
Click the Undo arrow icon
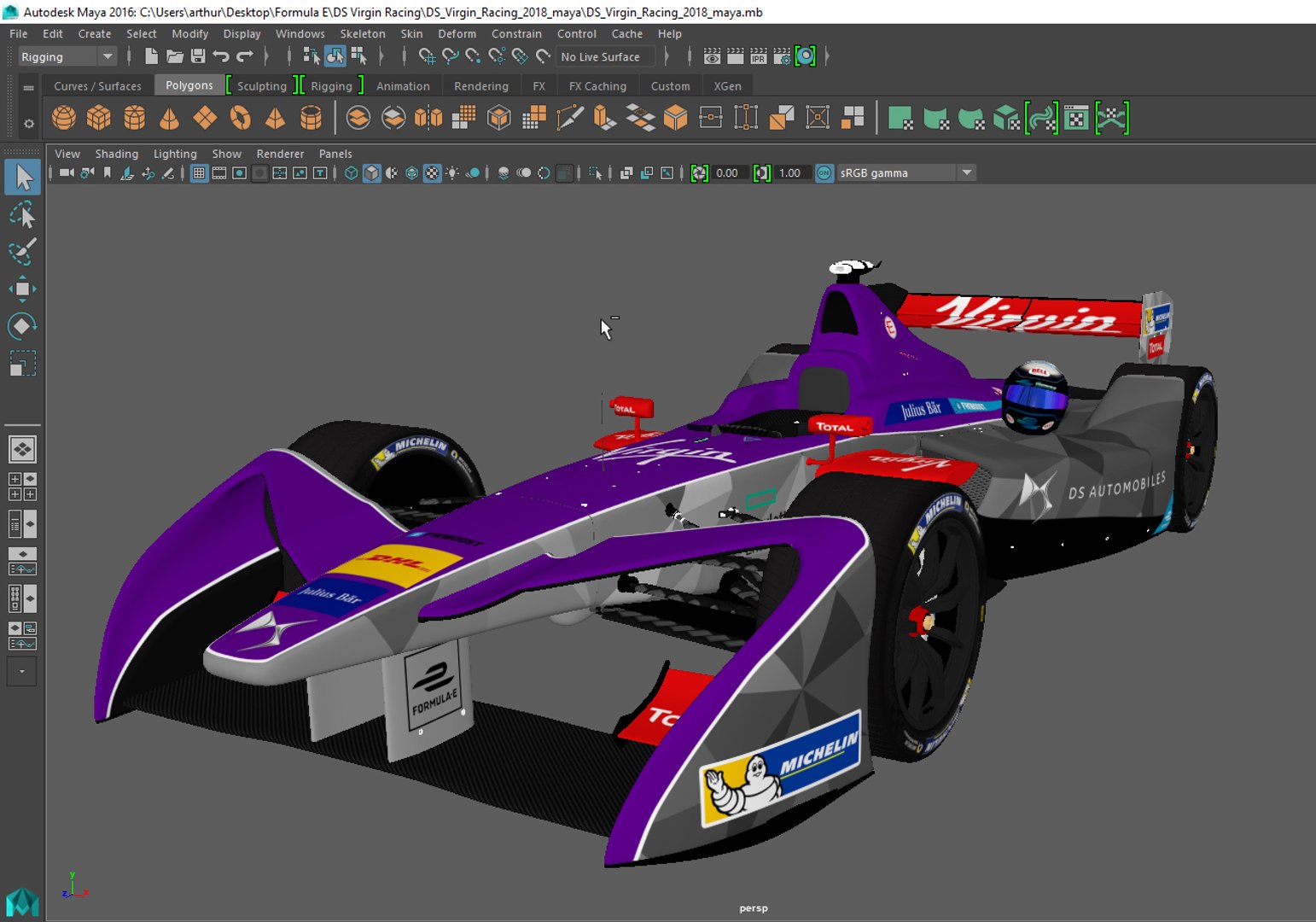point(221,56)
